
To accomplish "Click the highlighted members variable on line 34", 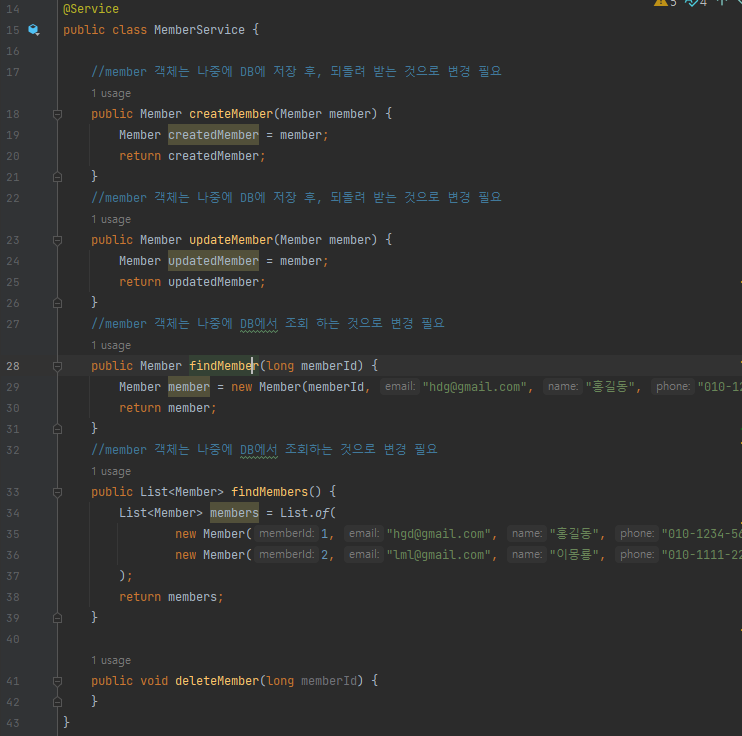I will click(234, 513).
